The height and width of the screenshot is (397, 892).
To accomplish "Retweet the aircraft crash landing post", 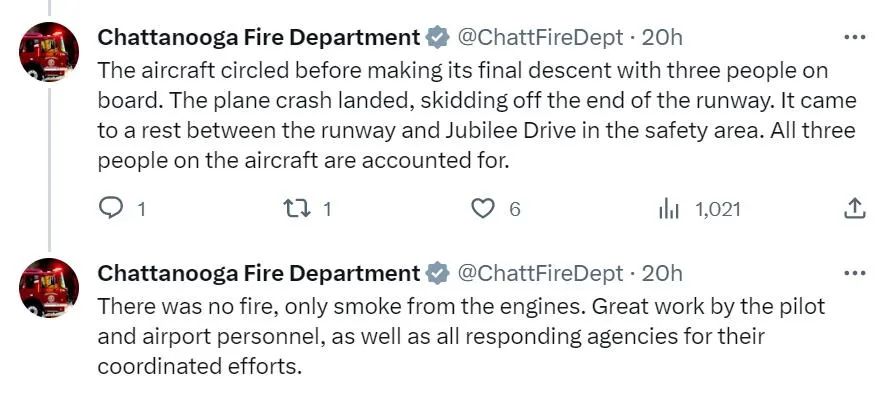I will pos(296,210).
